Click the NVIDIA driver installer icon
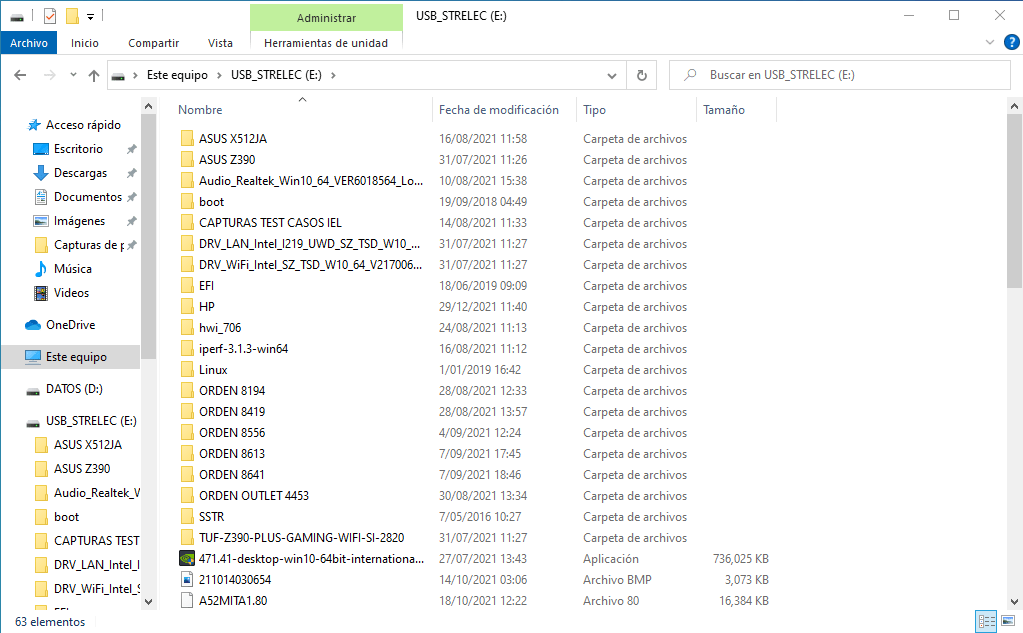 tap(186, 558)
